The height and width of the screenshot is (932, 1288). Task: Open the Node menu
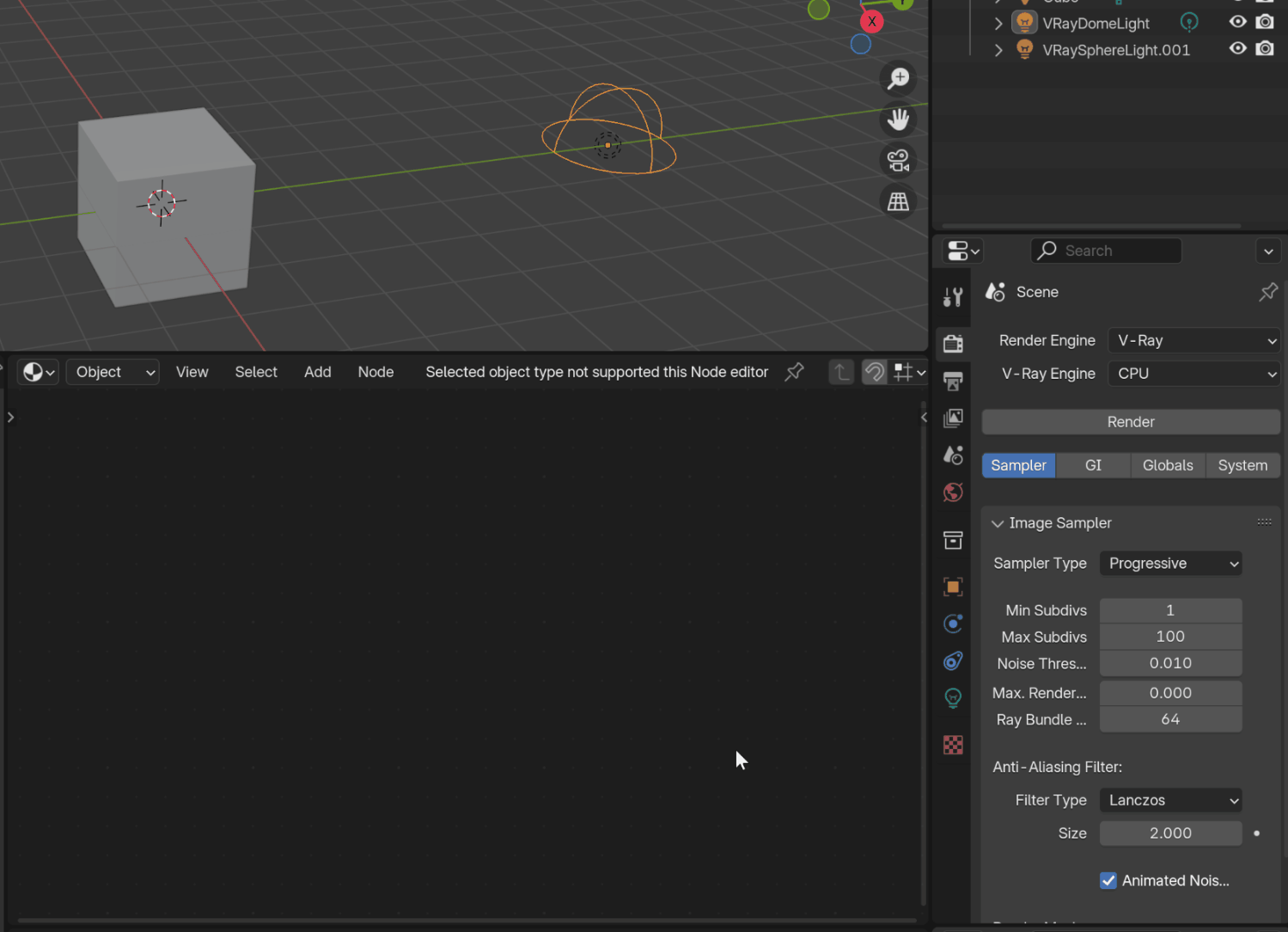[x=375, y=372]
